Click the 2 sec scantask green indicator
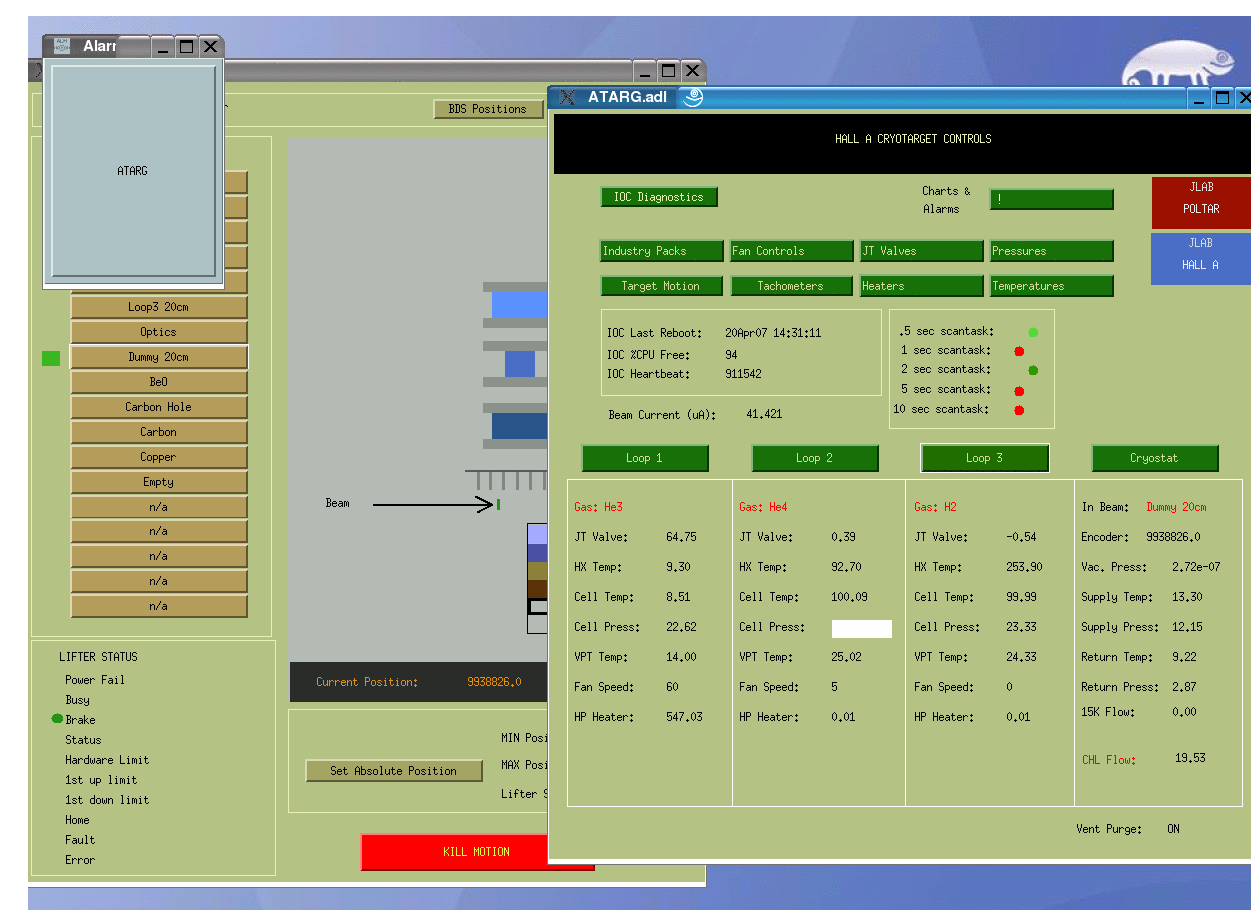 click(x=1033, y=370)
